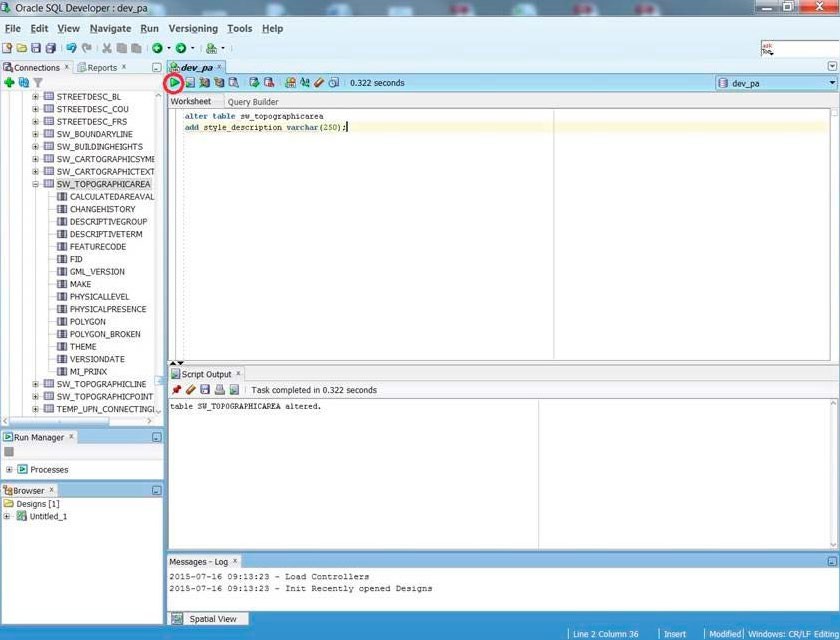Save the Script Output results
The image size is (840, 640).
(204, 389)
